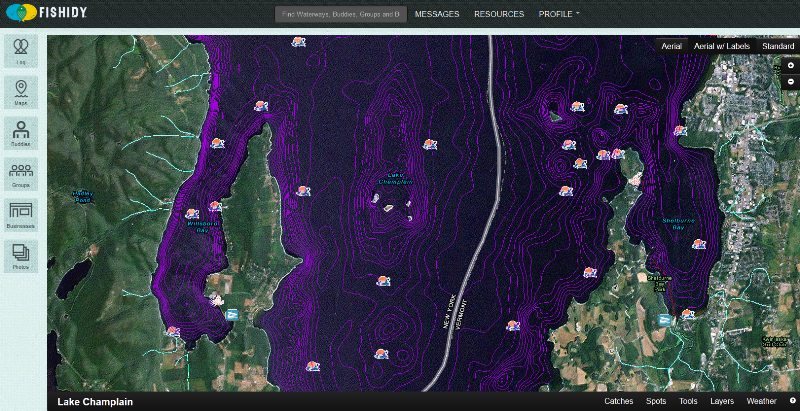The image size is (800, 411).
Task: Zoom out on the map
Action: click(x=790, y=80)
